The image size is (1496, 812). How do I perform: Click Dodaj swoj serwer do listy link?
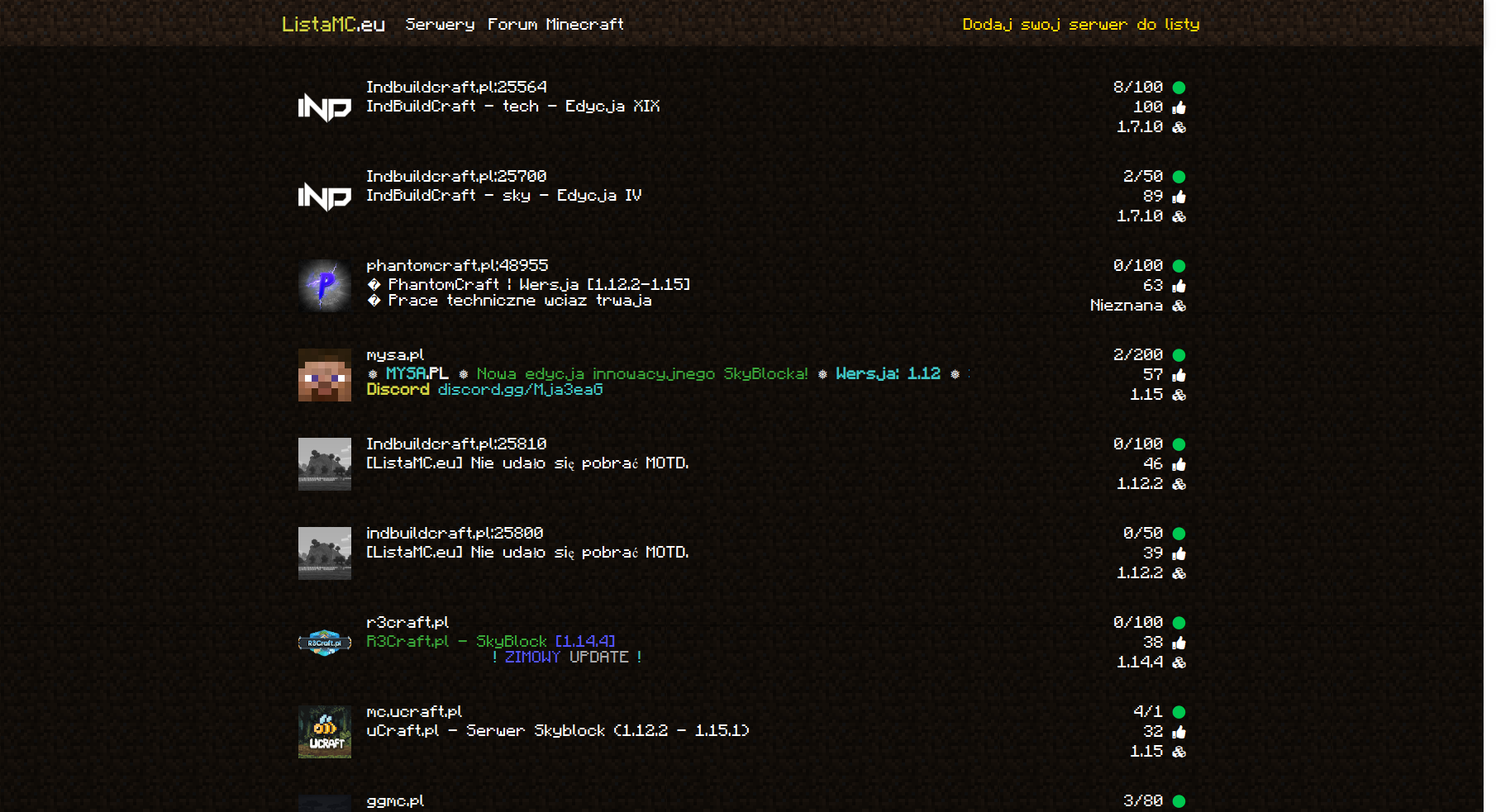click(x=1080, y=25)
